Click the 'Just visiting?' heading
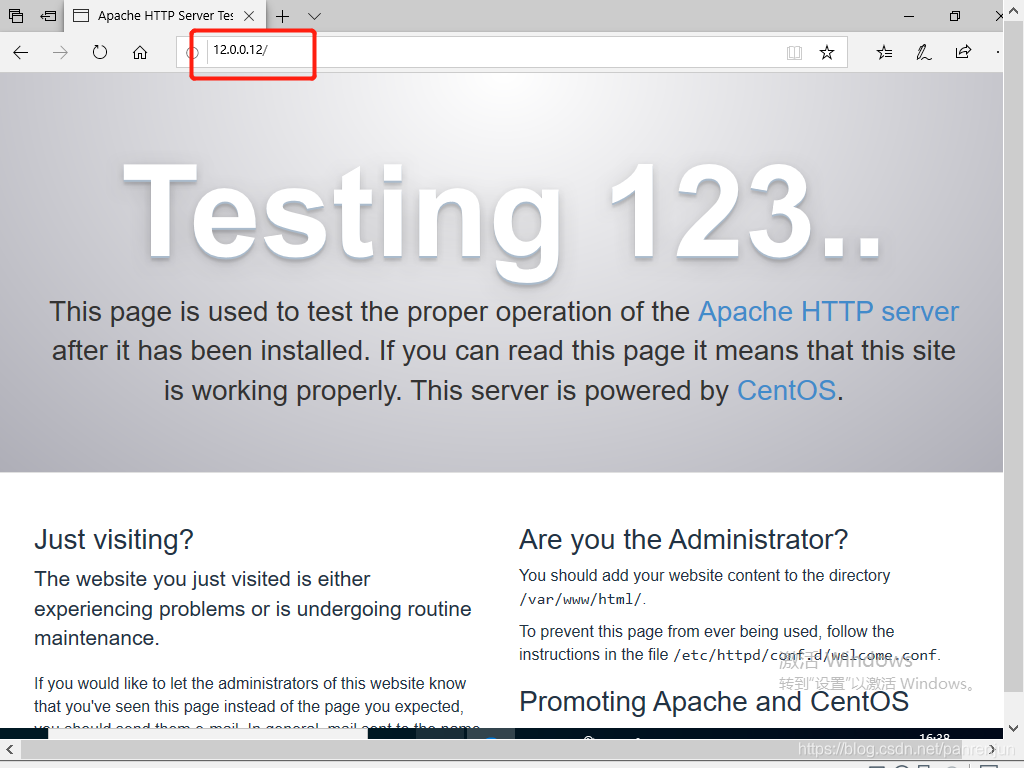 click(114, 539)
